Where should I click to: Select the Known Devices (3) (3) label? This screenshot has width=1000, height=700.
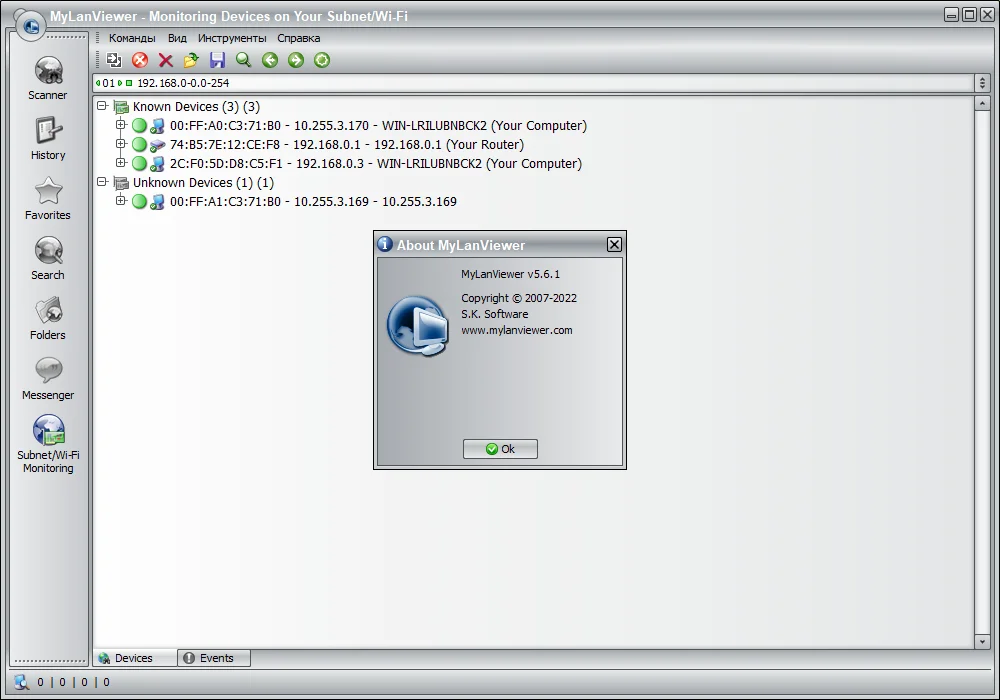[196, 107]
